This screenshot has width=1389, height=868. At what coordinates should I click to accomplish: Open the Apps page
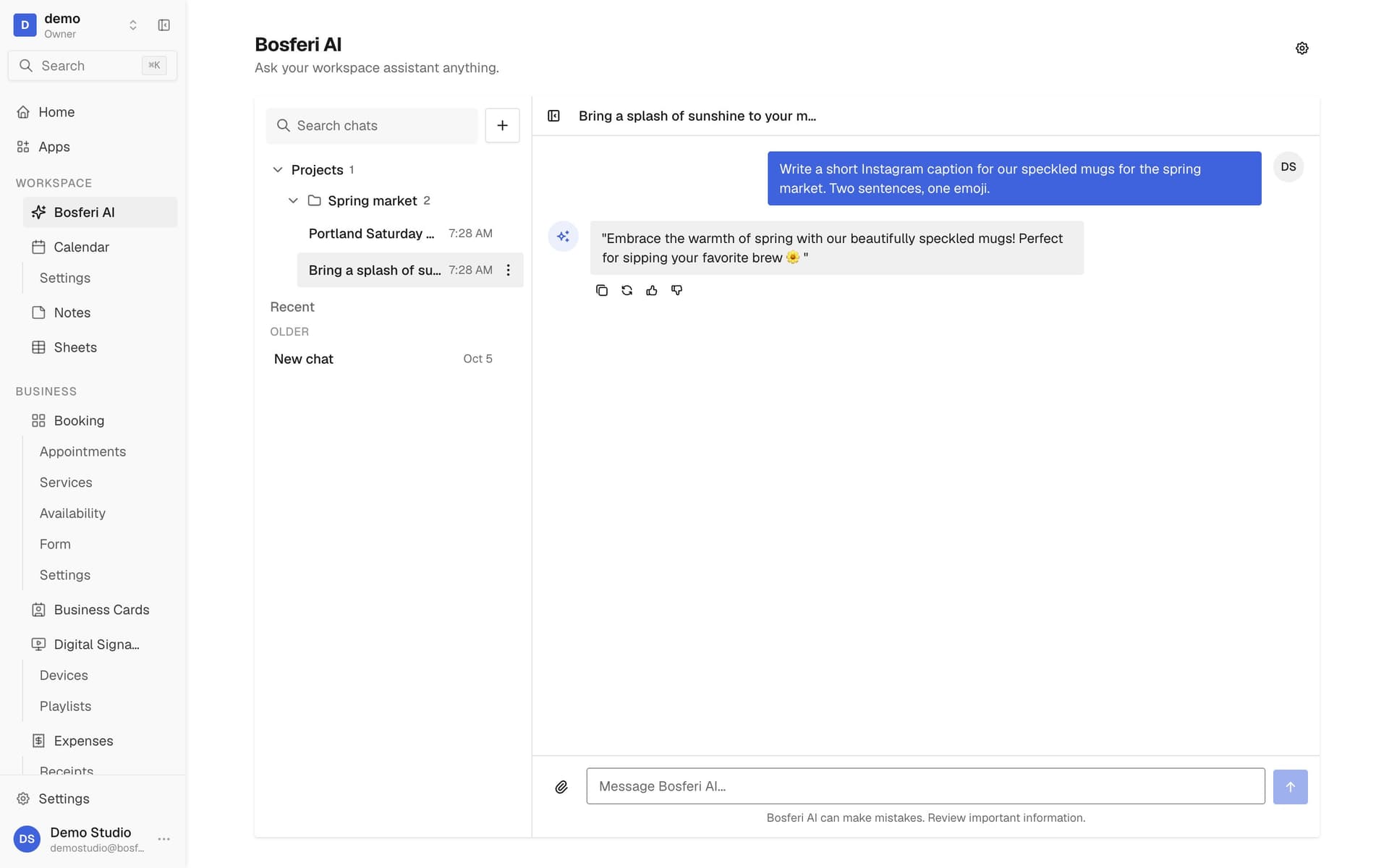pyautogui.click(x=93, y=147)
